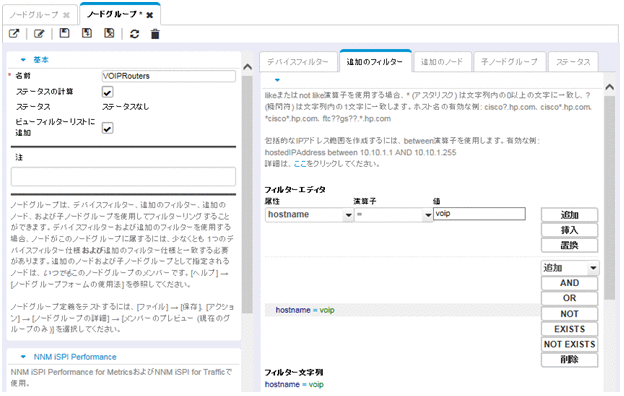Open the ステータス tab
The image size is (624, 396).
coord(573,62)
